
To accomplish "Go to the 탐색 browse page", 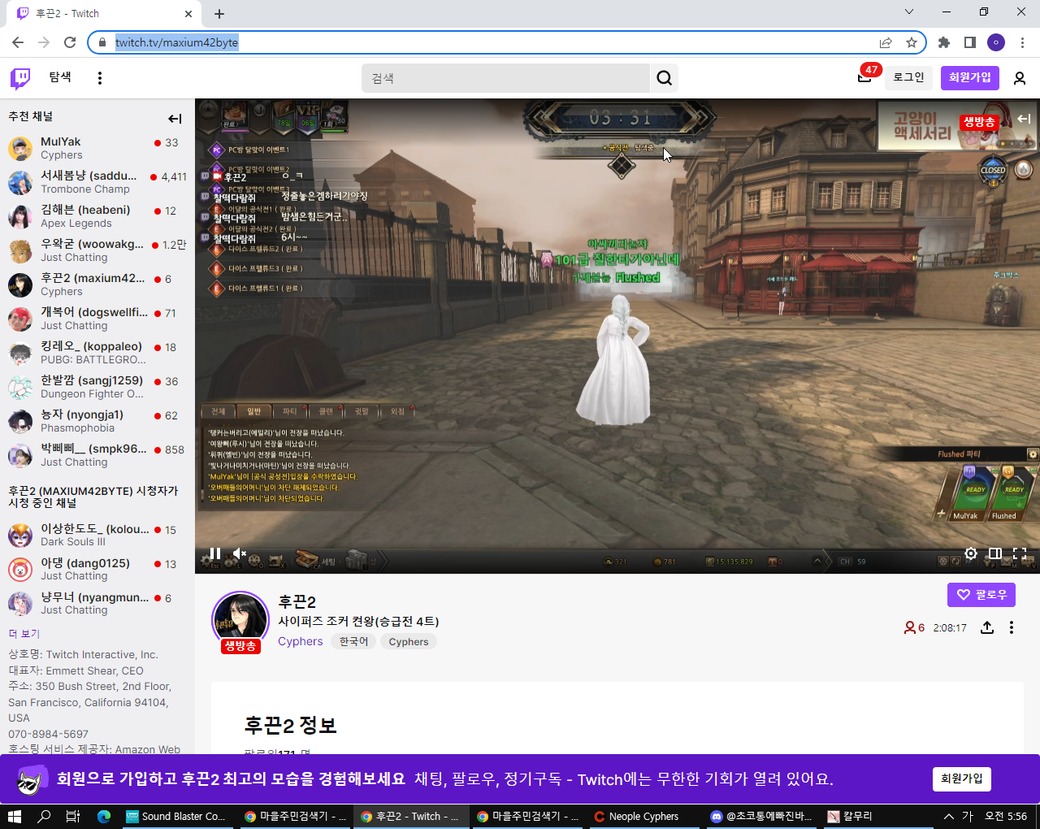I will (x=60, y=78).
